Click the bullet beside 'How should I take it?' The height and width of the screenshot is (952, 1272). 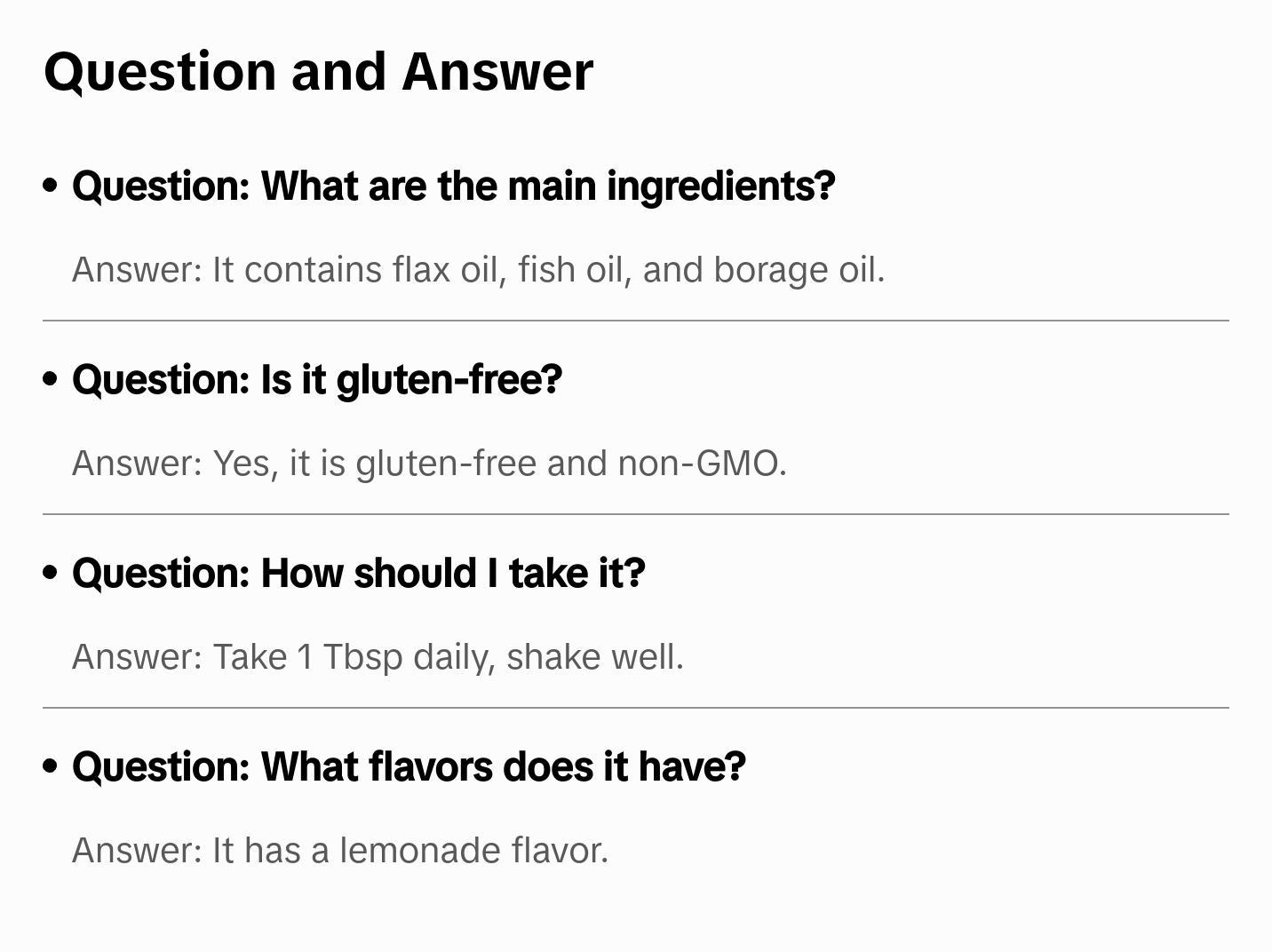pyautogui.click(x=51, y=573)
